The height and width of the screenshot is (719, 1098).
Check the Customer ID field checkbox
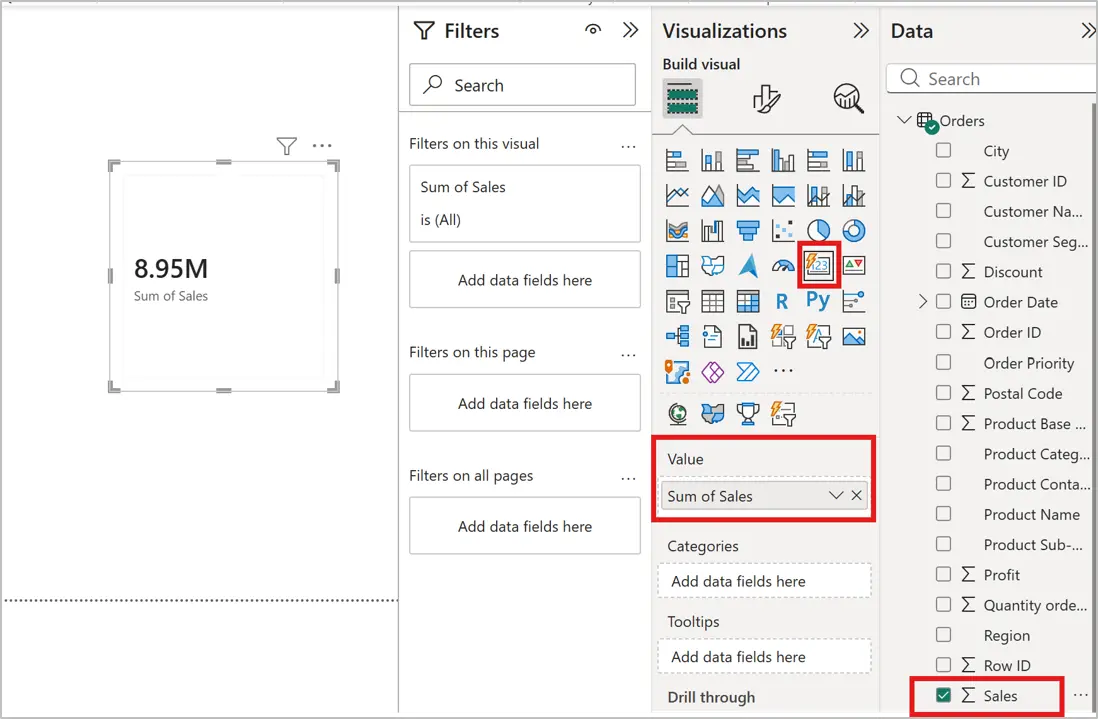tap(943, 181)
